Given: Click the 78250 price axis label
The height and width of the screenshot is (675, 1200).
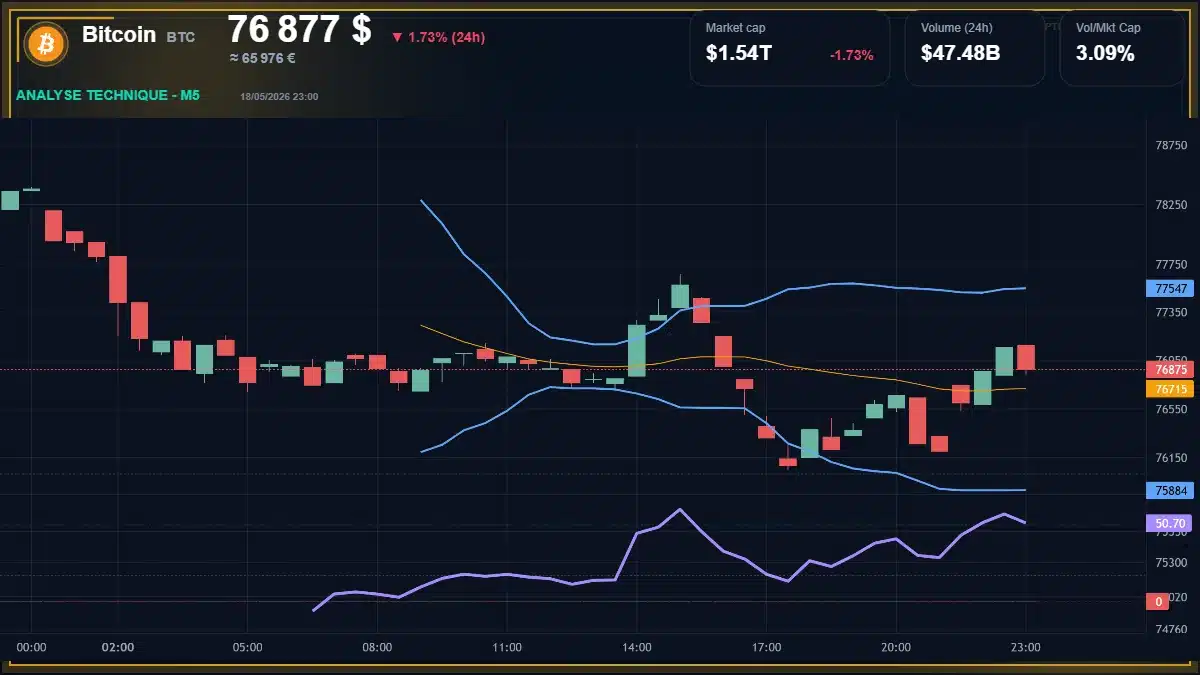Looking at the screenshot, I should pos(1171,205).
